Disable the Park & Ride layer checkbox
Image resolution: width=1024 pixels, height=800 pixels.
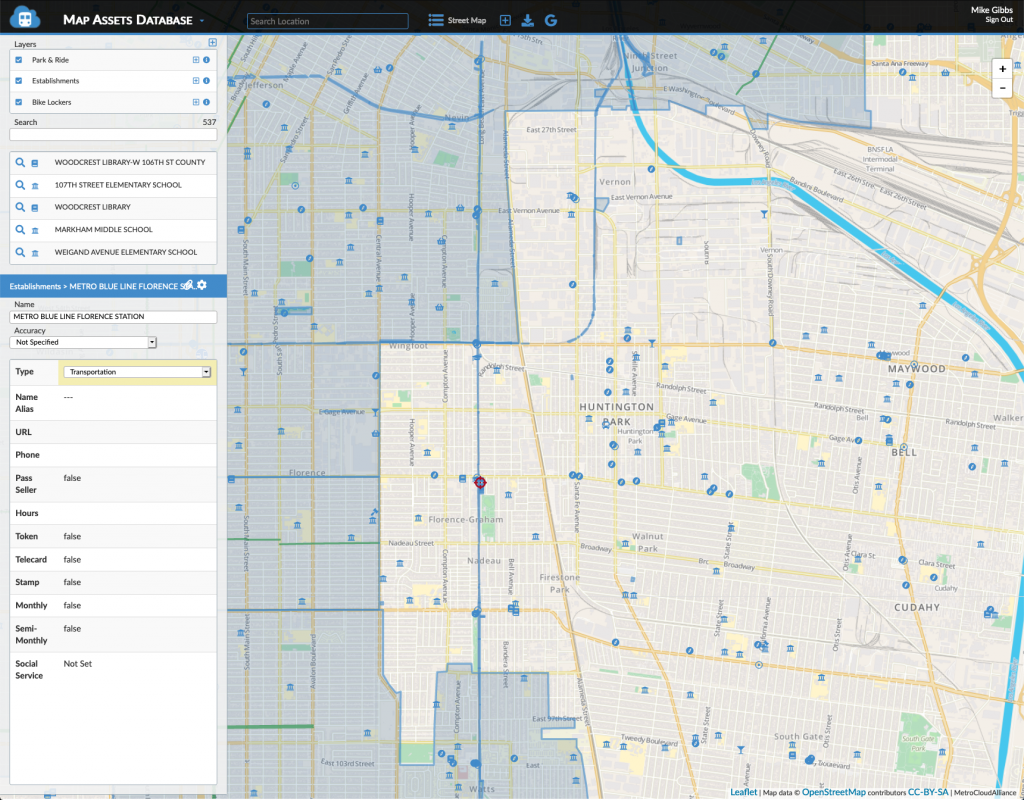click(x=18, y=59)
